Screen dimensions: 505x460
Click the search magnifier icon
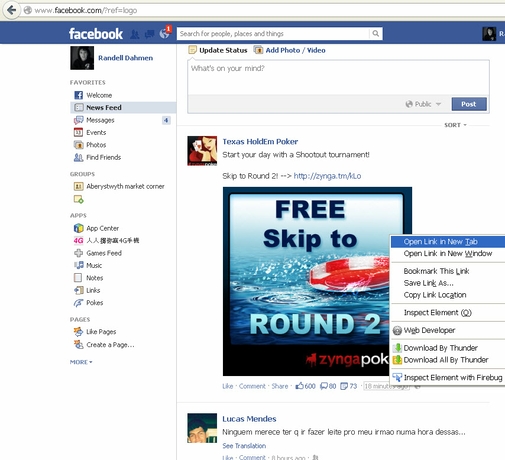pos(376,33)
